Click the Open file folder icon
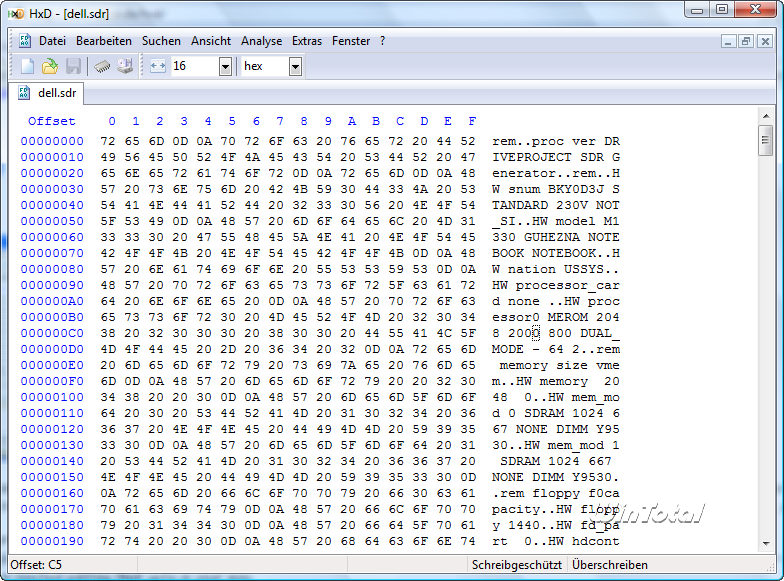The image size is (784, 581). click(x=50, y=66)
